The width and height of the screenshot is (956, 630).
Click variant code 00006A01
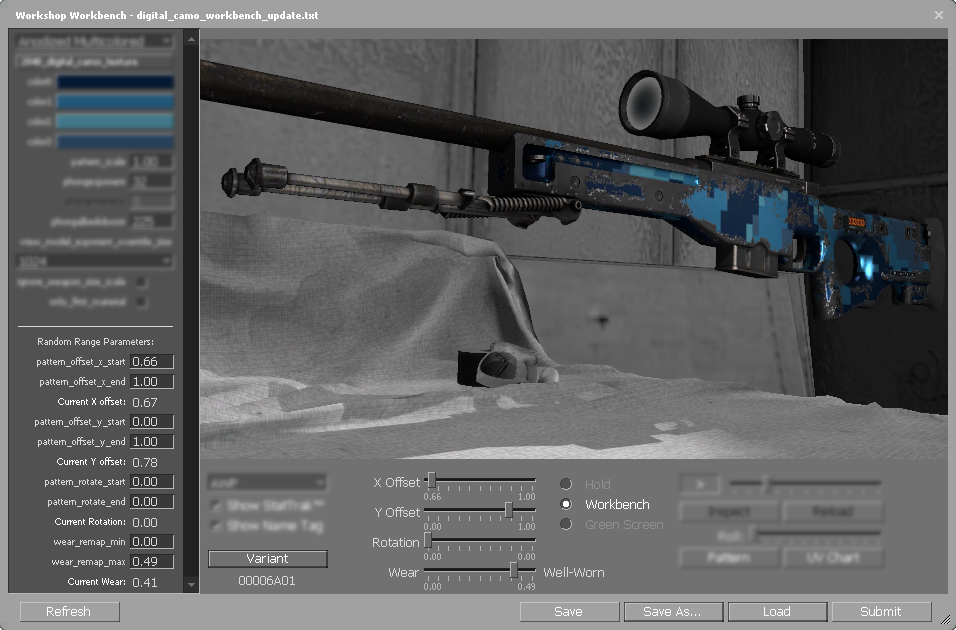click(267, 581)
